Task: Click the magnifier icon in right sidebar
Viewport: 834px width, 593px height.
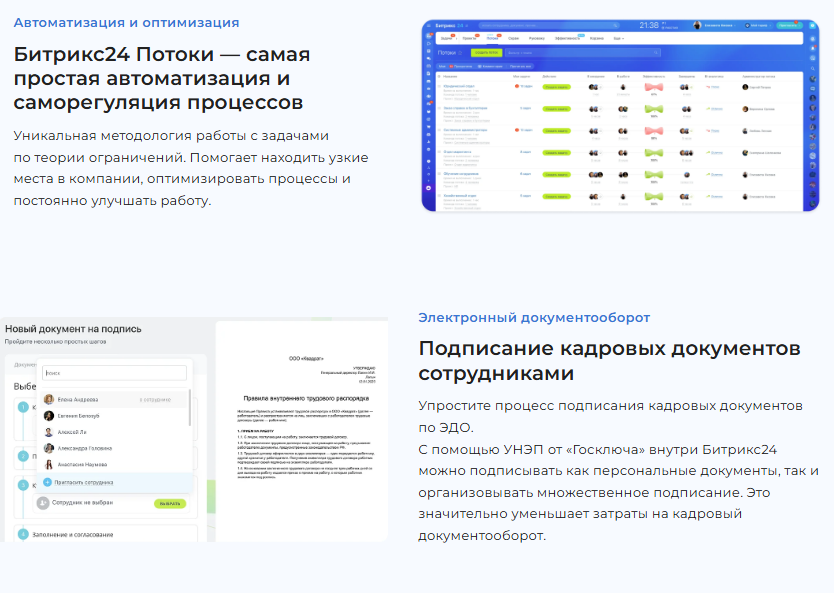Action: click(813, 69)
